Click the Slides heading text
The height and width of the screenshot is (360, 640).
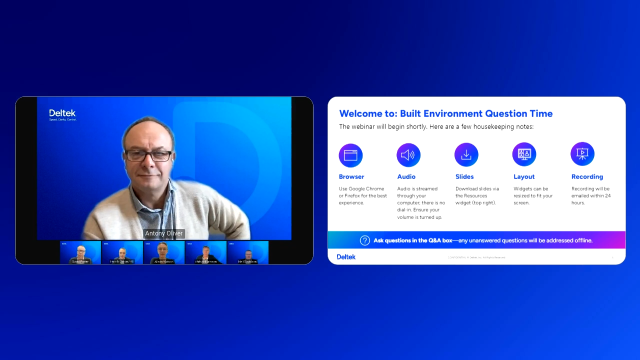point(464,177)
